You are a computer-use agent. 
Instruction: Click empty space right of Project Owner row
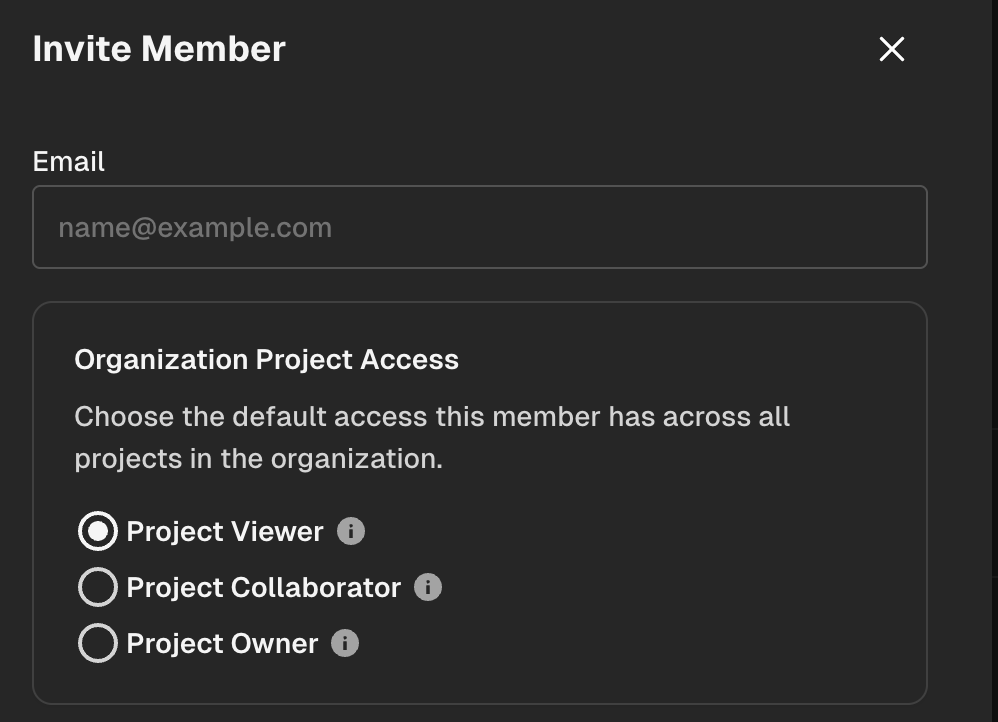[x=640, y=643]
